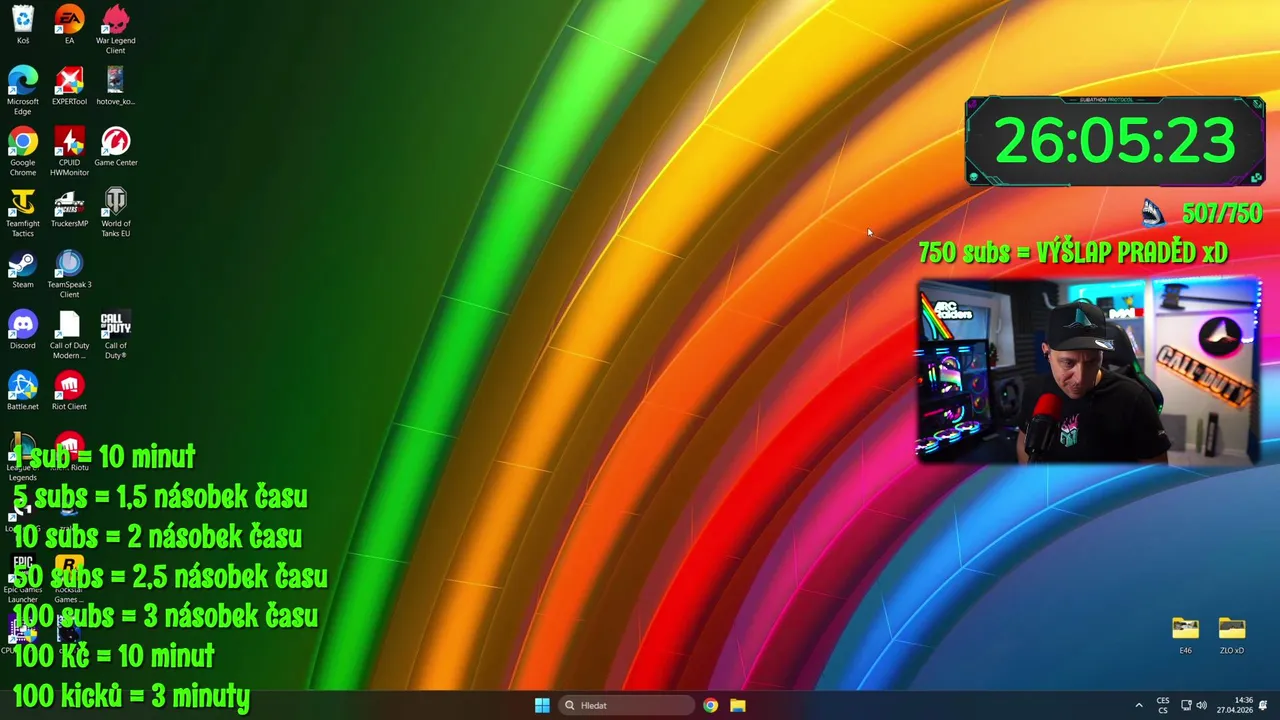Launch the EA app desktop icon
The height and width of the screenshot is (720, 1280).
click(69, 25)
